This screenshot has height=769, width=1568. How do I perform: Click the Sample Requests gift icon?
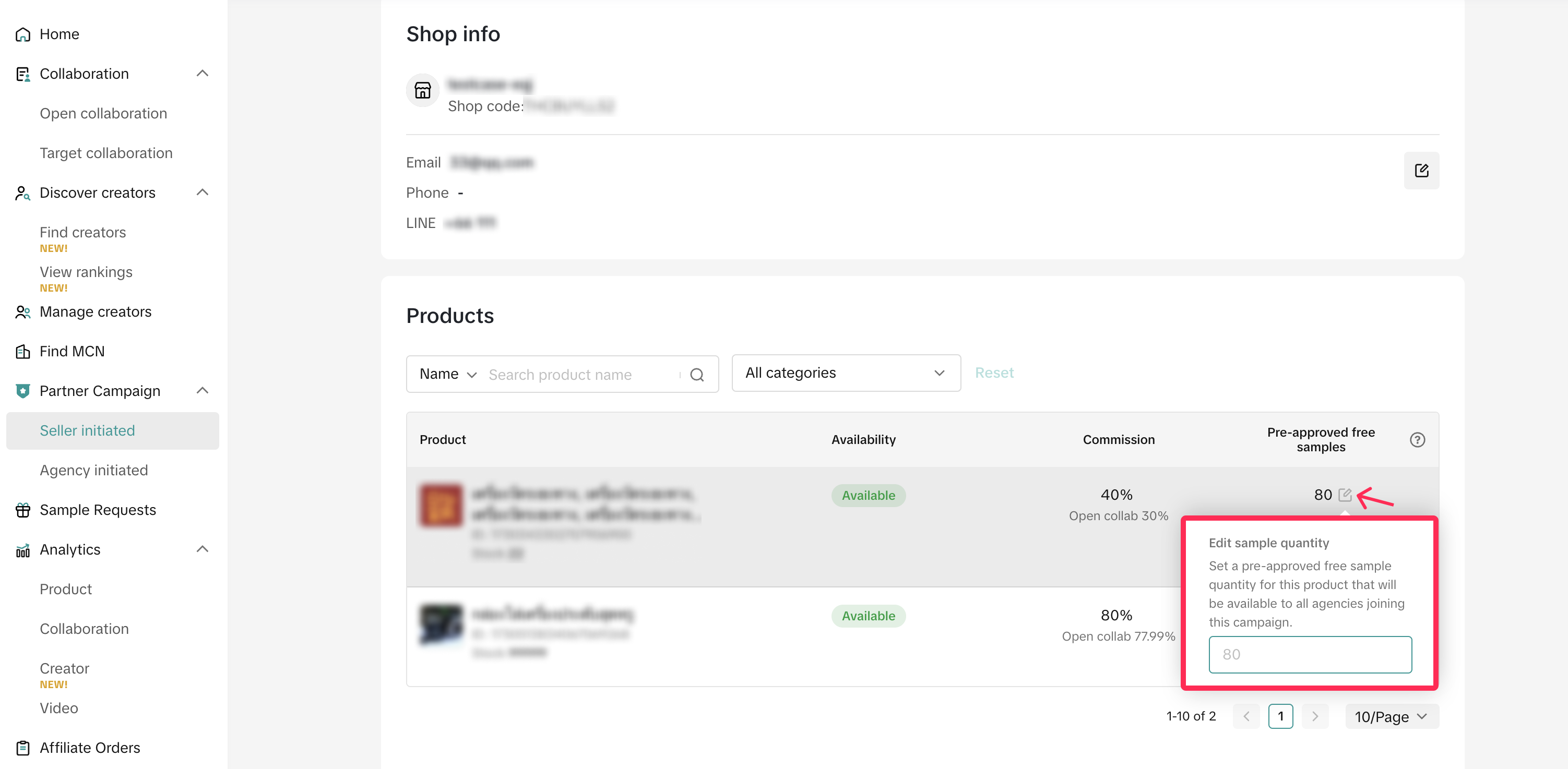pyautogui.click(x=22, y=510)
